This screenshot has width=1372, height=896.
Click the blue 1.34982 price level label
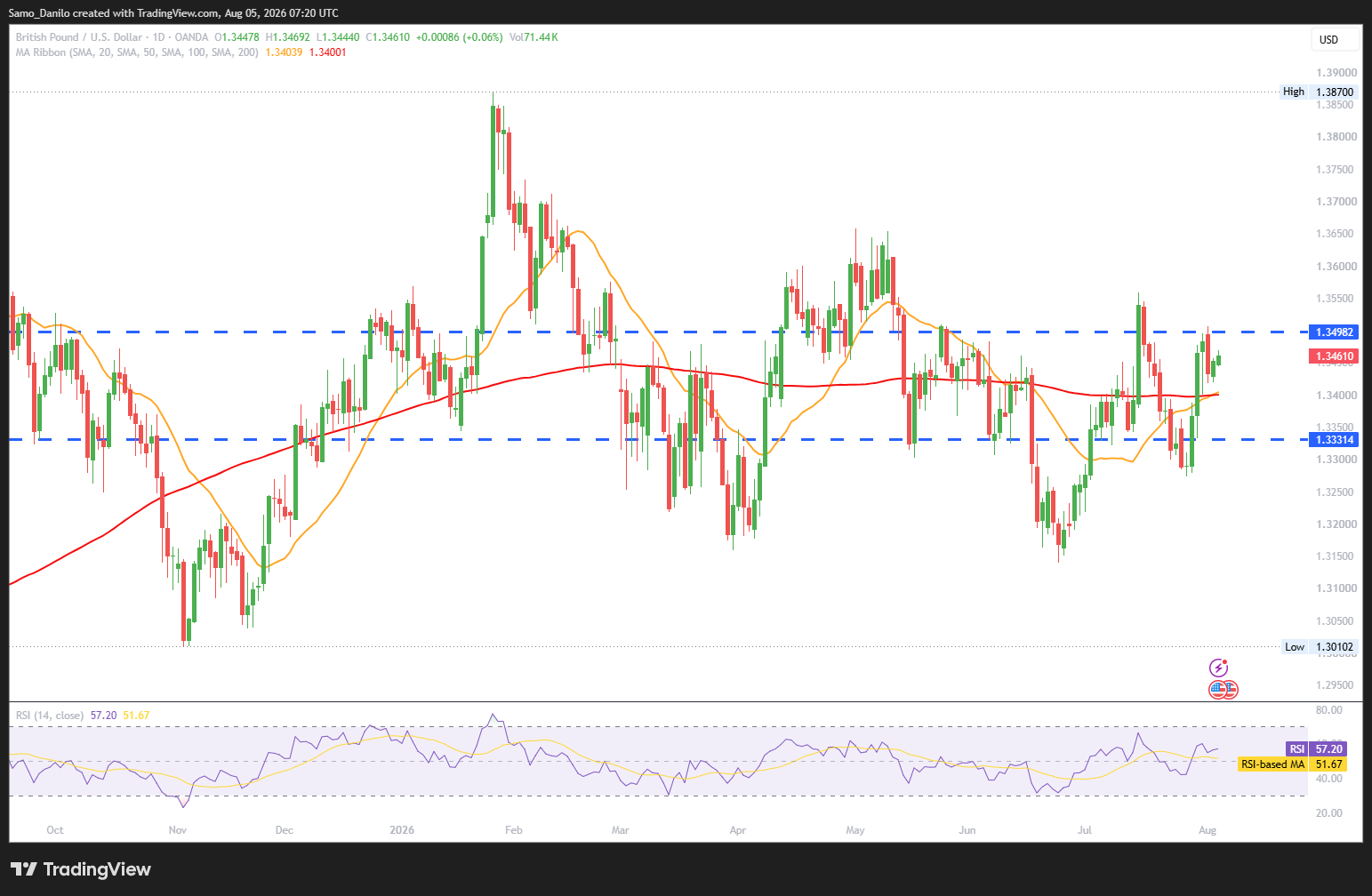pos(1335,332)
